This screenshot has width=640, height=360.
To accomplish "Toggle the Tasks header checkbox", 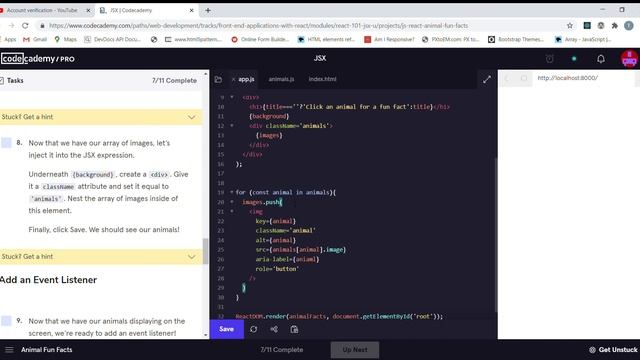I will (2, 81).
